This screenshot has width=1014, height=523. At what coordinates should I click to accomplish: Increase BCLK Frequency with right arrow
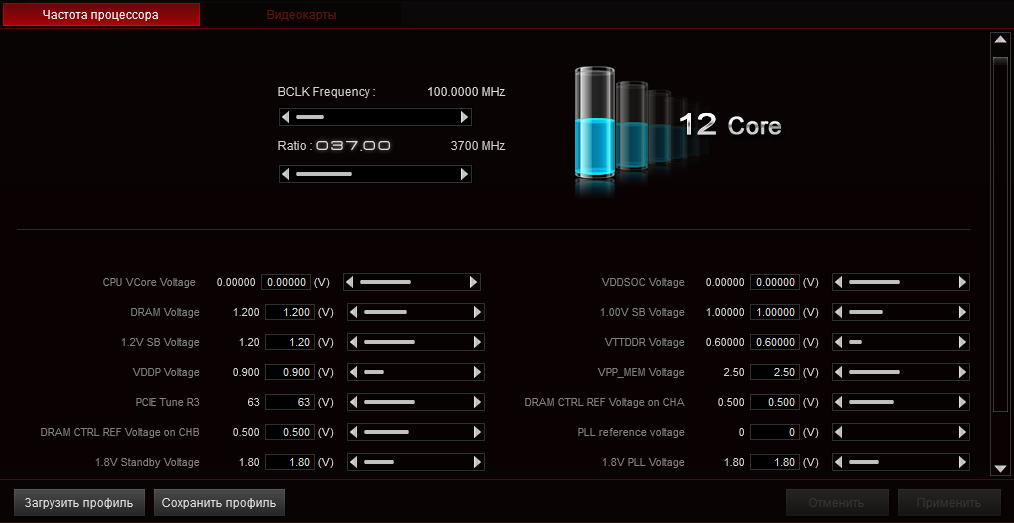[x=464, y=117]
